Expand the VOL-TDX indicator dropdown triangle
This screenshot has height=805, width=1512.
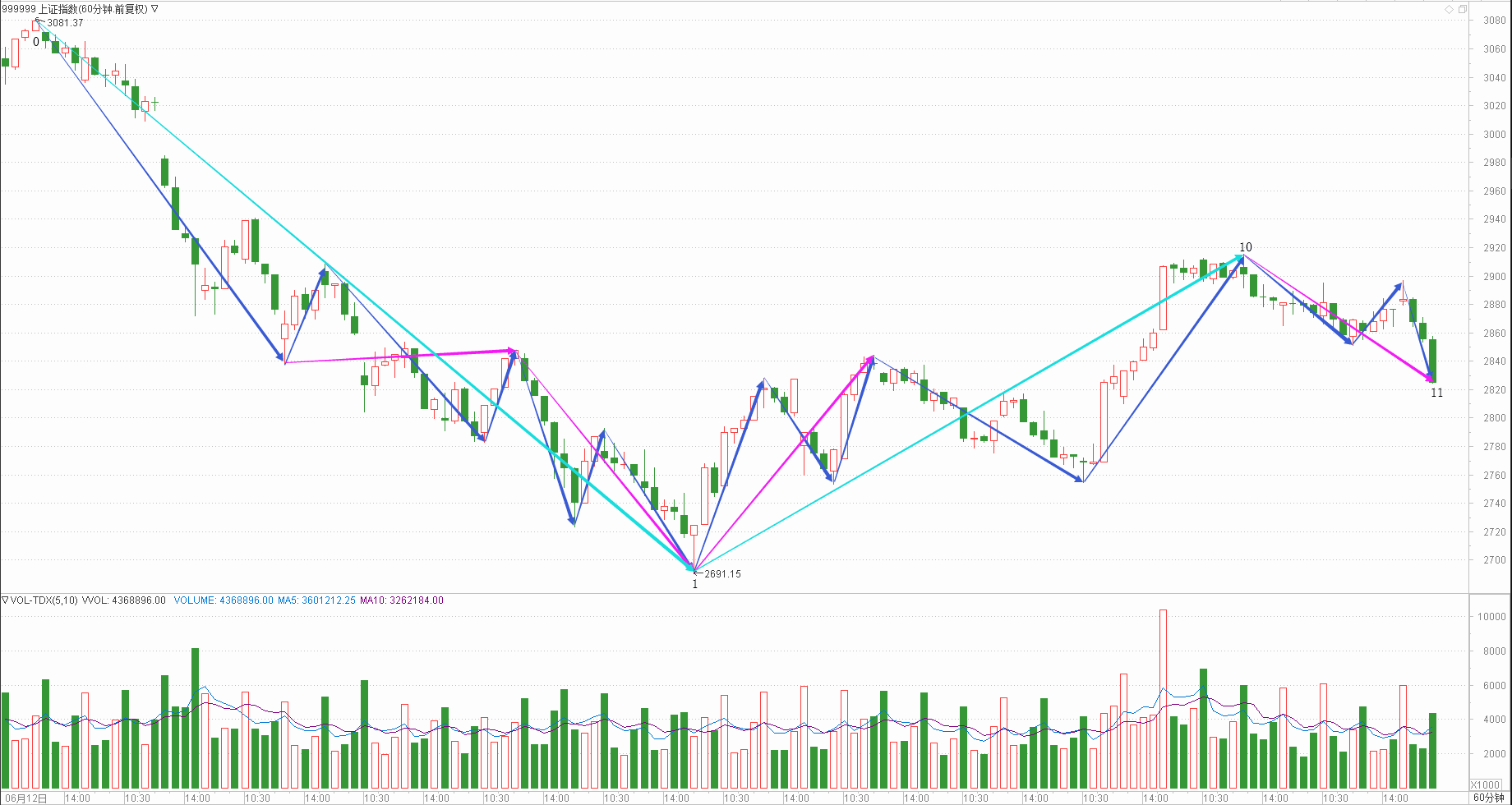(x=5, y=600)
